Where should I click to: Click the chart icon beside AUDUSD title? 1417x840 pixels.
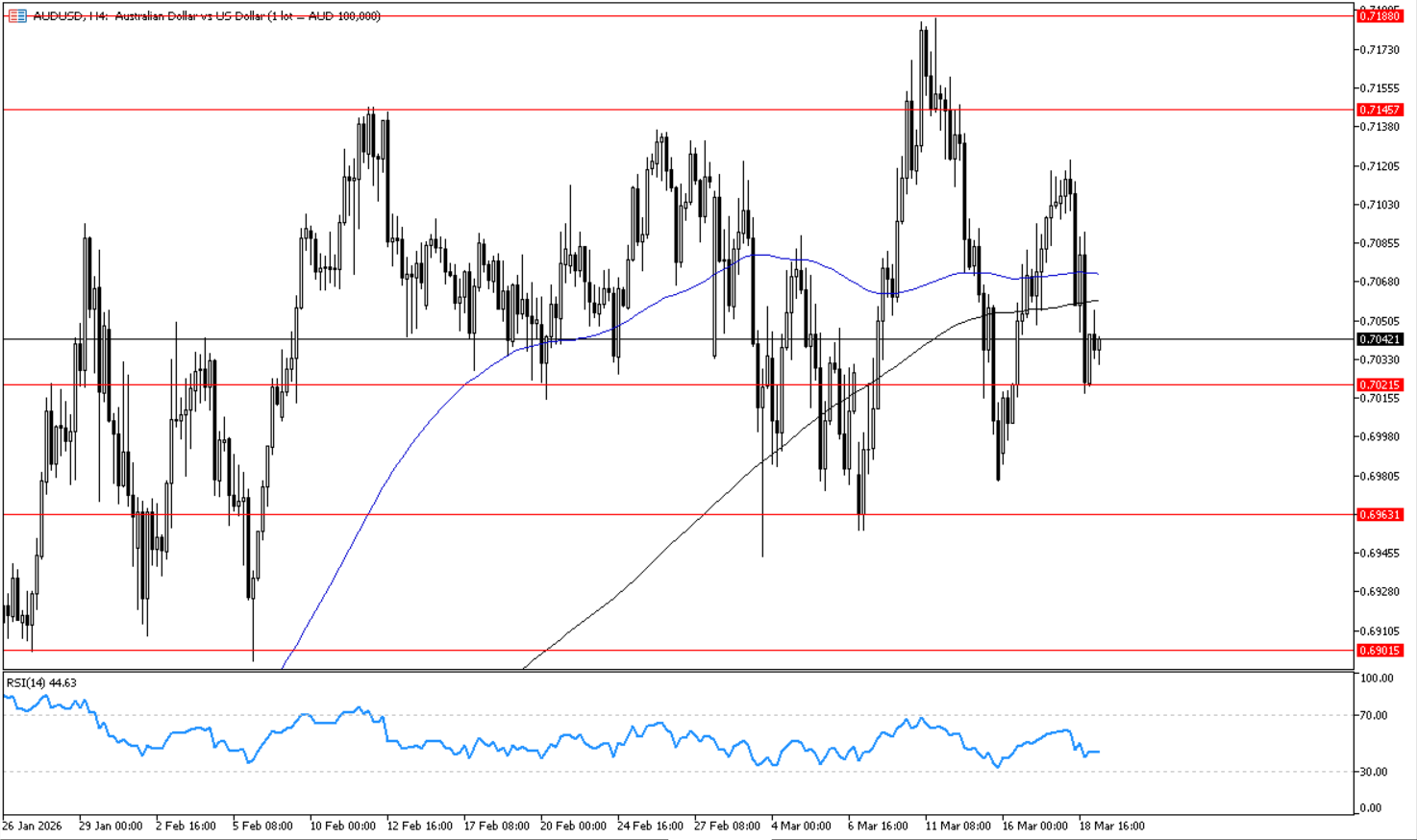tap(17, 16)
